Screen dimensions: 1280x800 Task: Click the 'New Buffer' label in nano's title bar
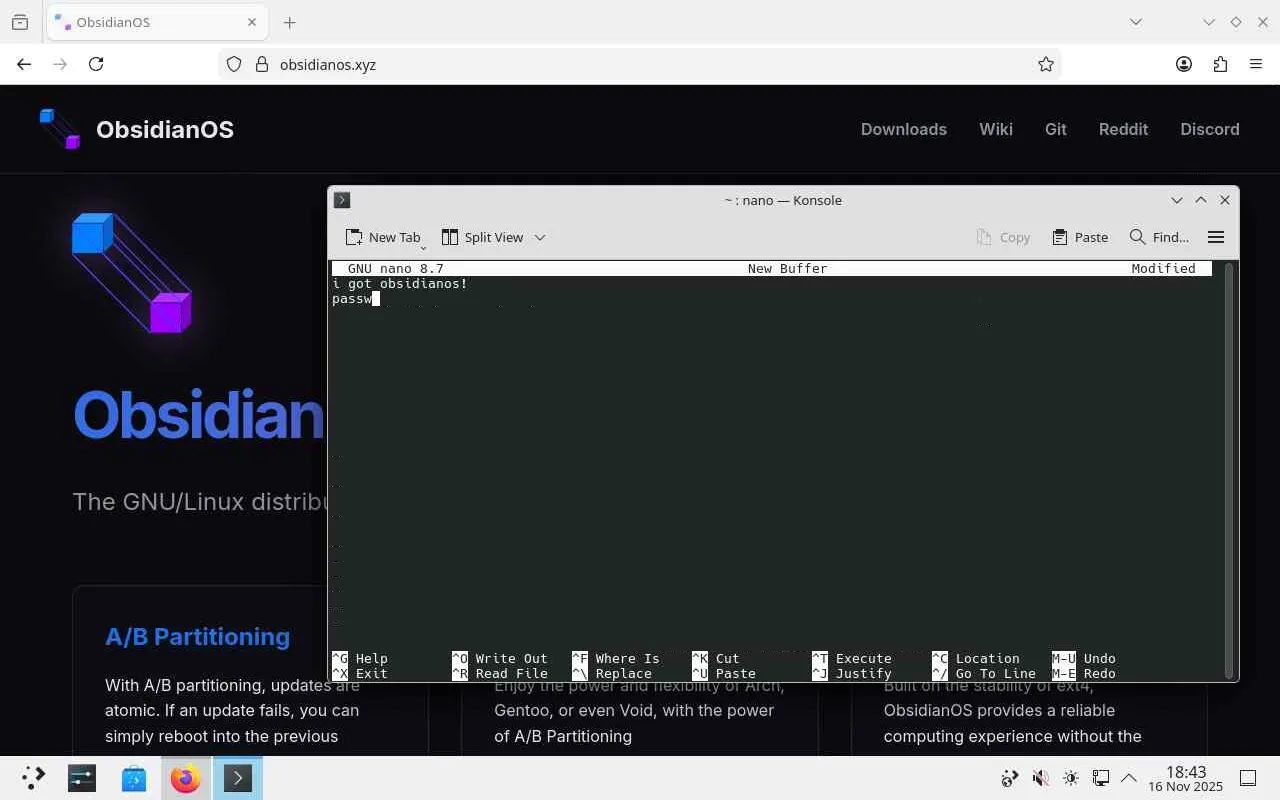tap(788, 269)
